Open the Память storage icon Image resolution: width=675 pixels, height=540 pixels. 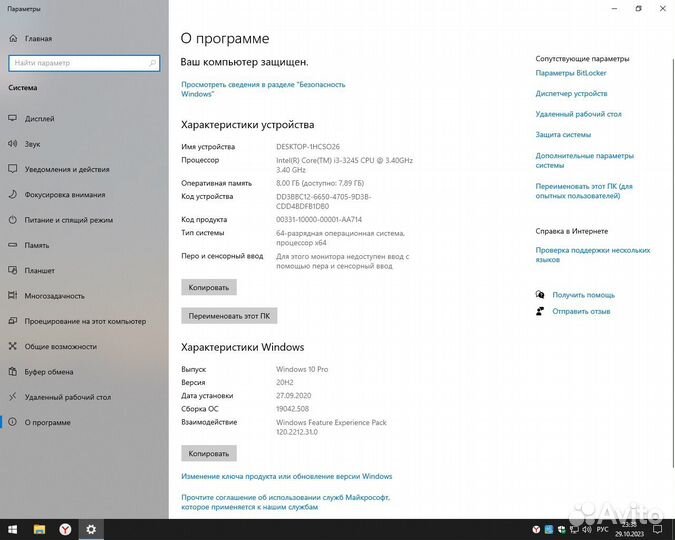coord(13,245)
